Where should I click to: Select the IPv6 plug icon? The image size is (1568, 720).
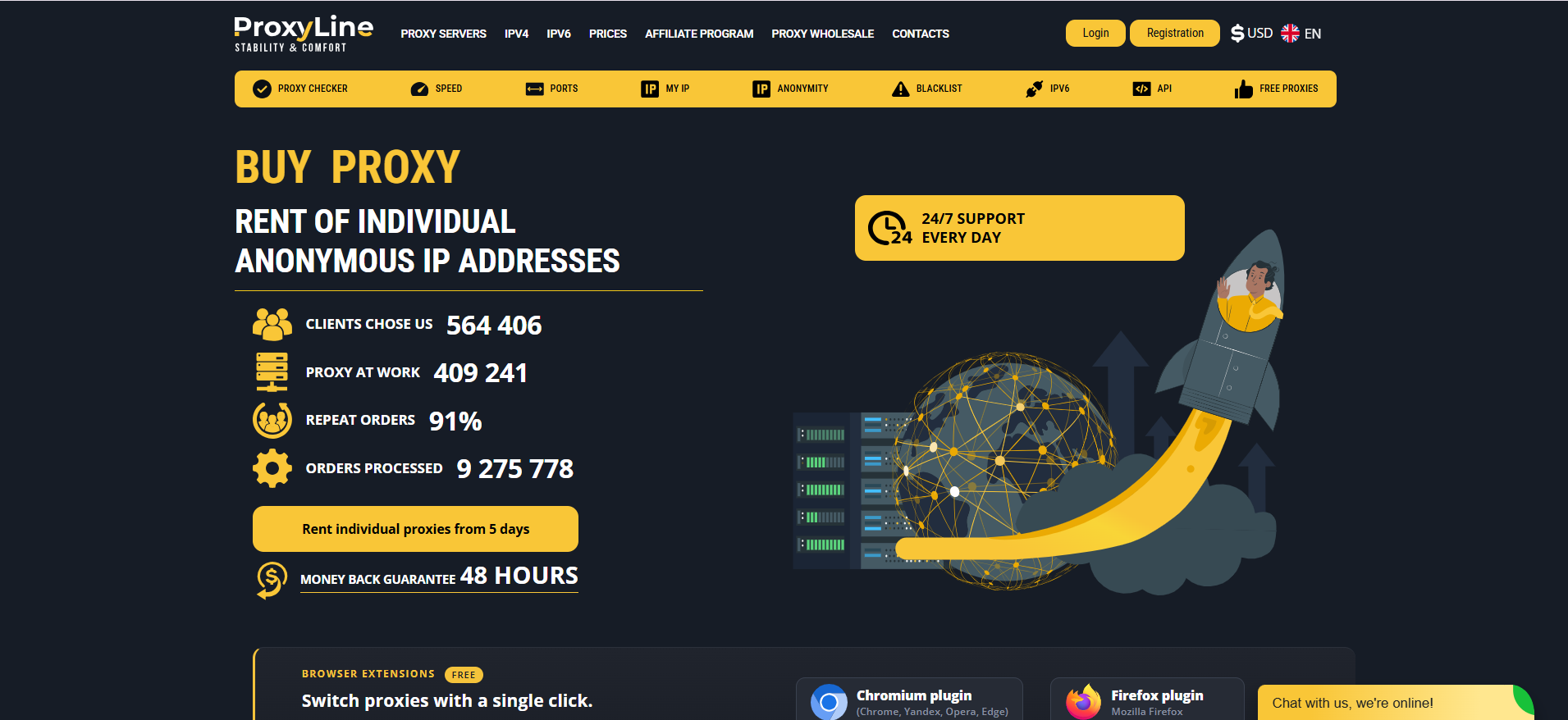[x=1035, y=89]
